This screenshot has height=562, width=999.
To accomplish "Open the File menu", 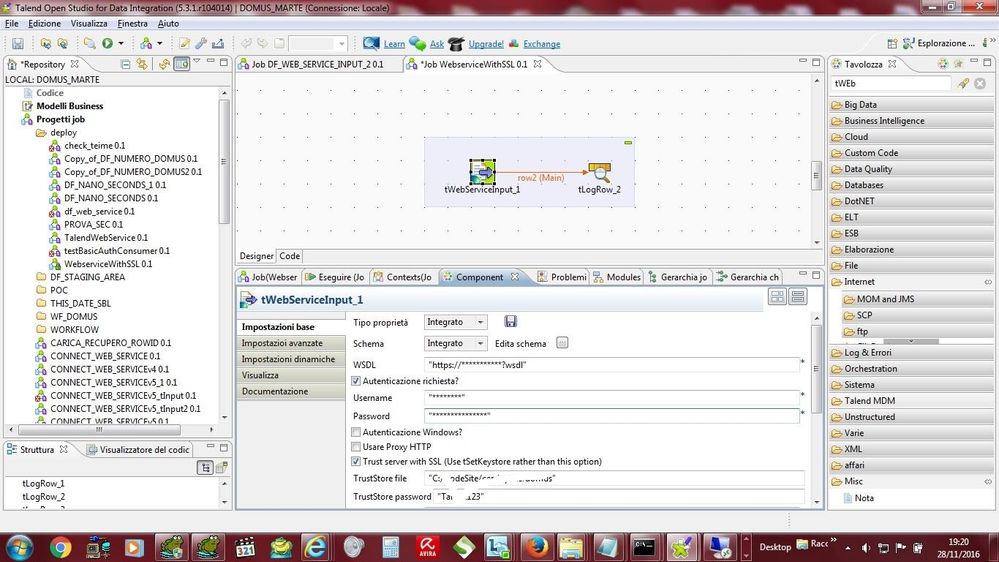I will (11, 24).
